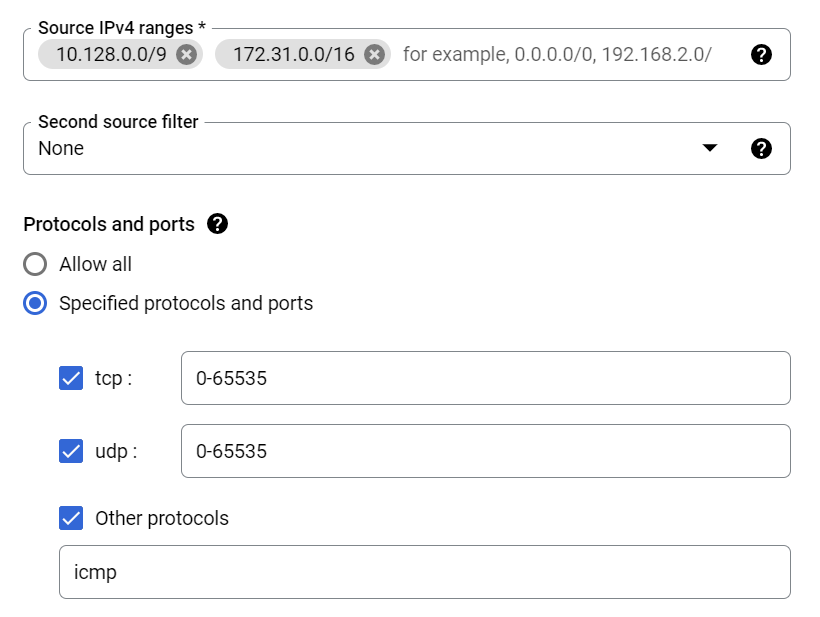The image size is (820, 617).
Task: Select the 172.31.0.0/16 chip label
Action: click(294, 54)
